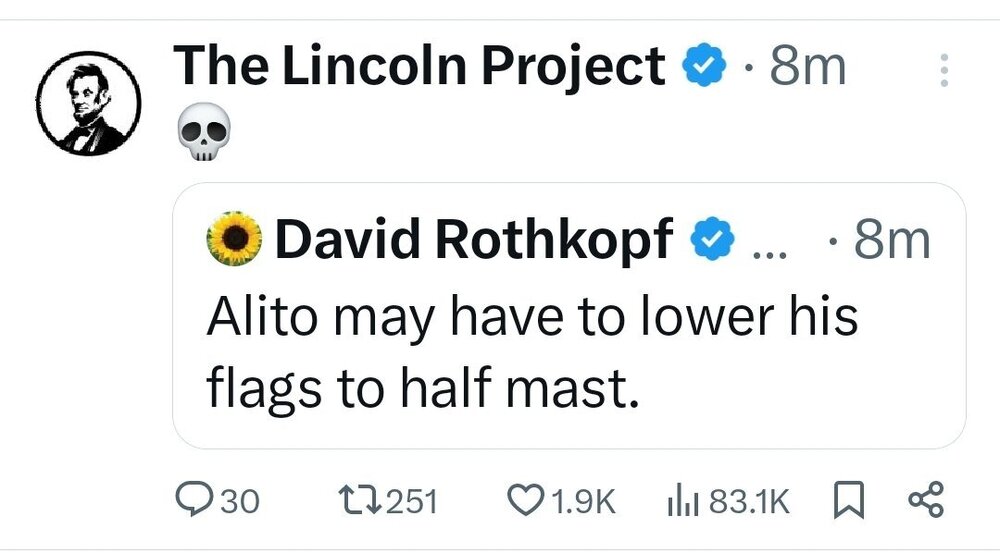Click the skull emoji in tweet

pos(203,136)
